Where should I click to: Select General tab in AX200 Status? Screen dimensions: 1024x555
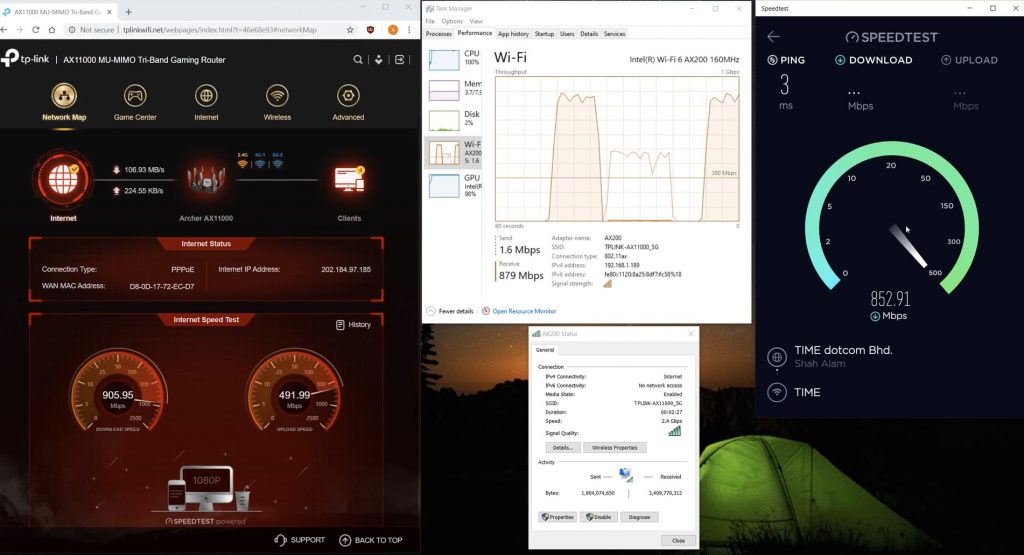pos(545,350)
